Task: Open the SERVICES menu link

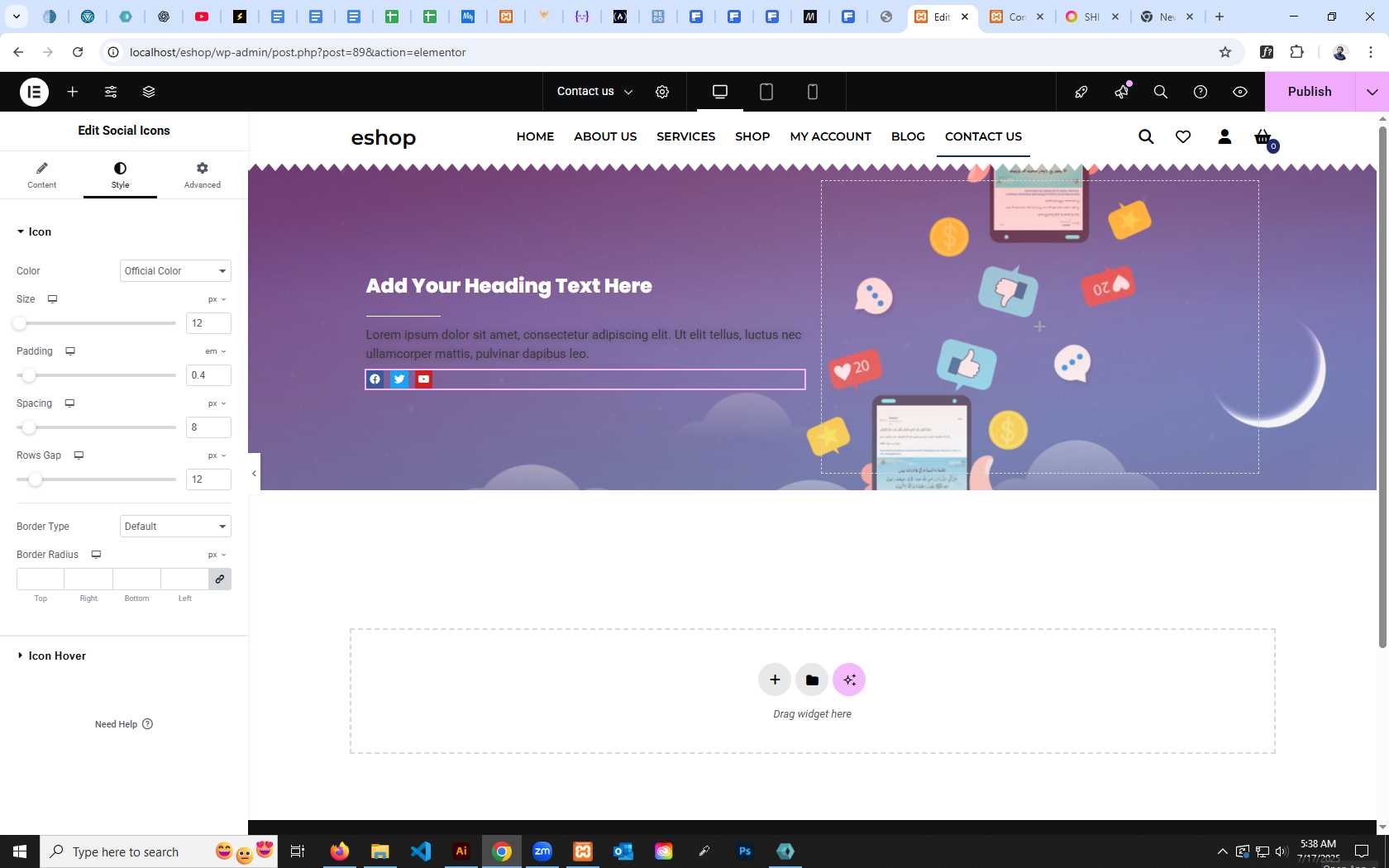Action: tap(686, 136)
